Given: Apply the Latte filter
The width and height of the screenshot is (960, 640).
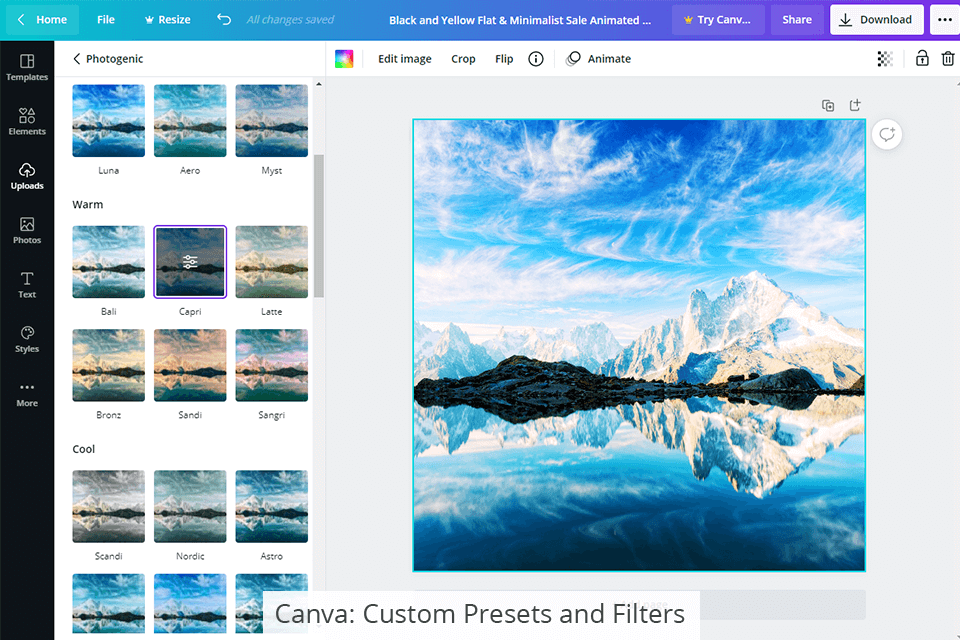Looking at the screenshot, I should pyautogui.click(x=271, y=262).
